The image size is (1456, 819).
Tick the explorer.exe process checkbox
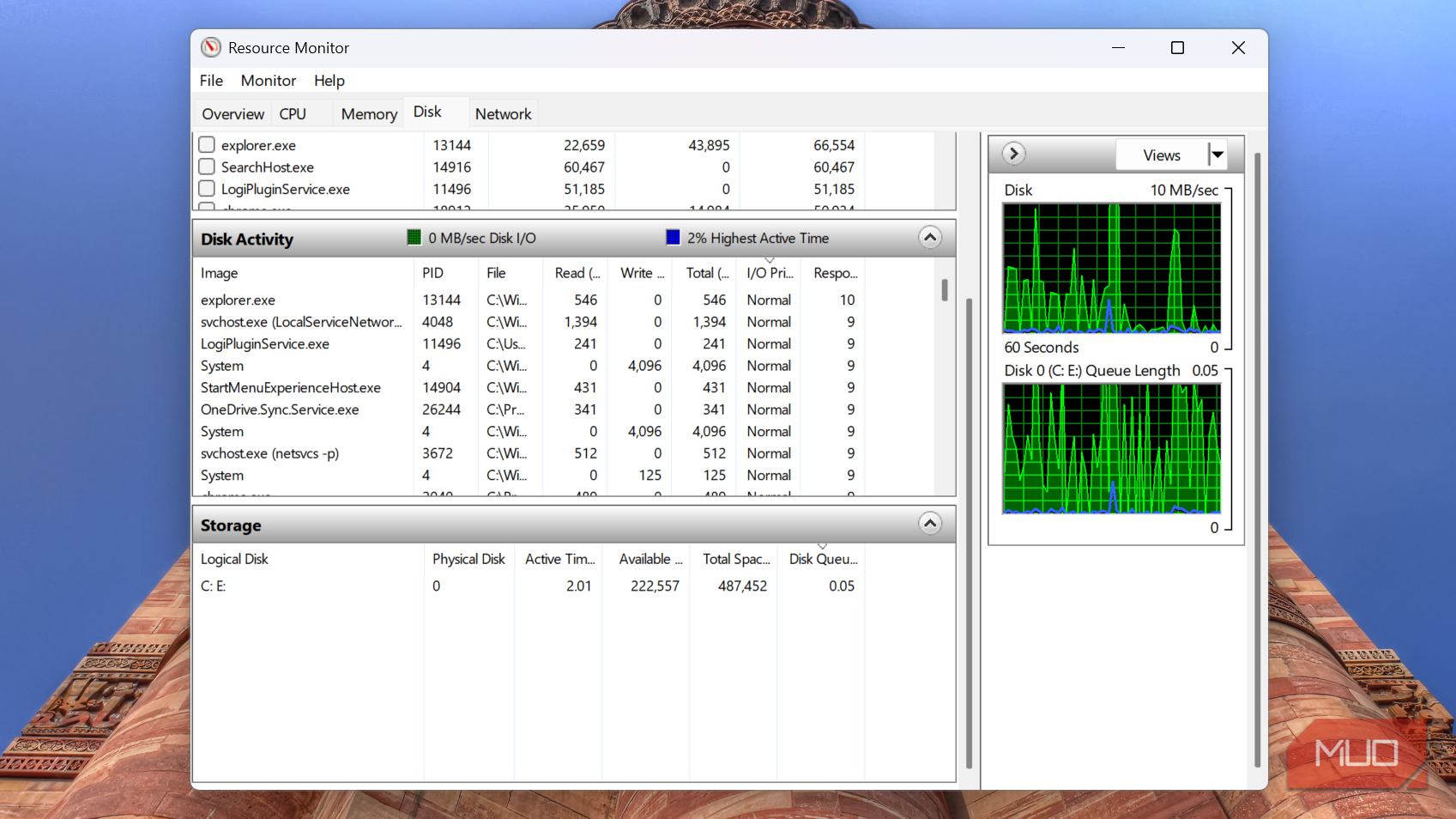pos(207,144)
